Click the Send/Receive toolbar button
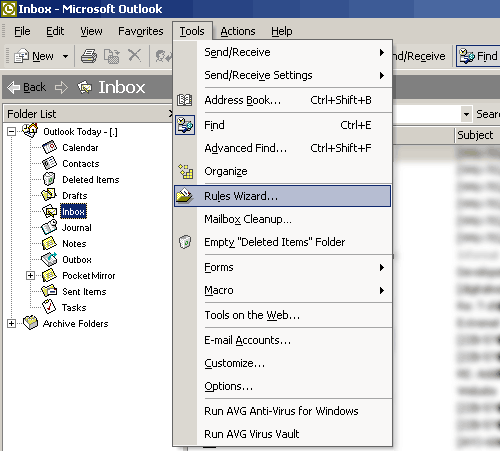The height and width of the screenshot is (451, 500). point(419,56)
